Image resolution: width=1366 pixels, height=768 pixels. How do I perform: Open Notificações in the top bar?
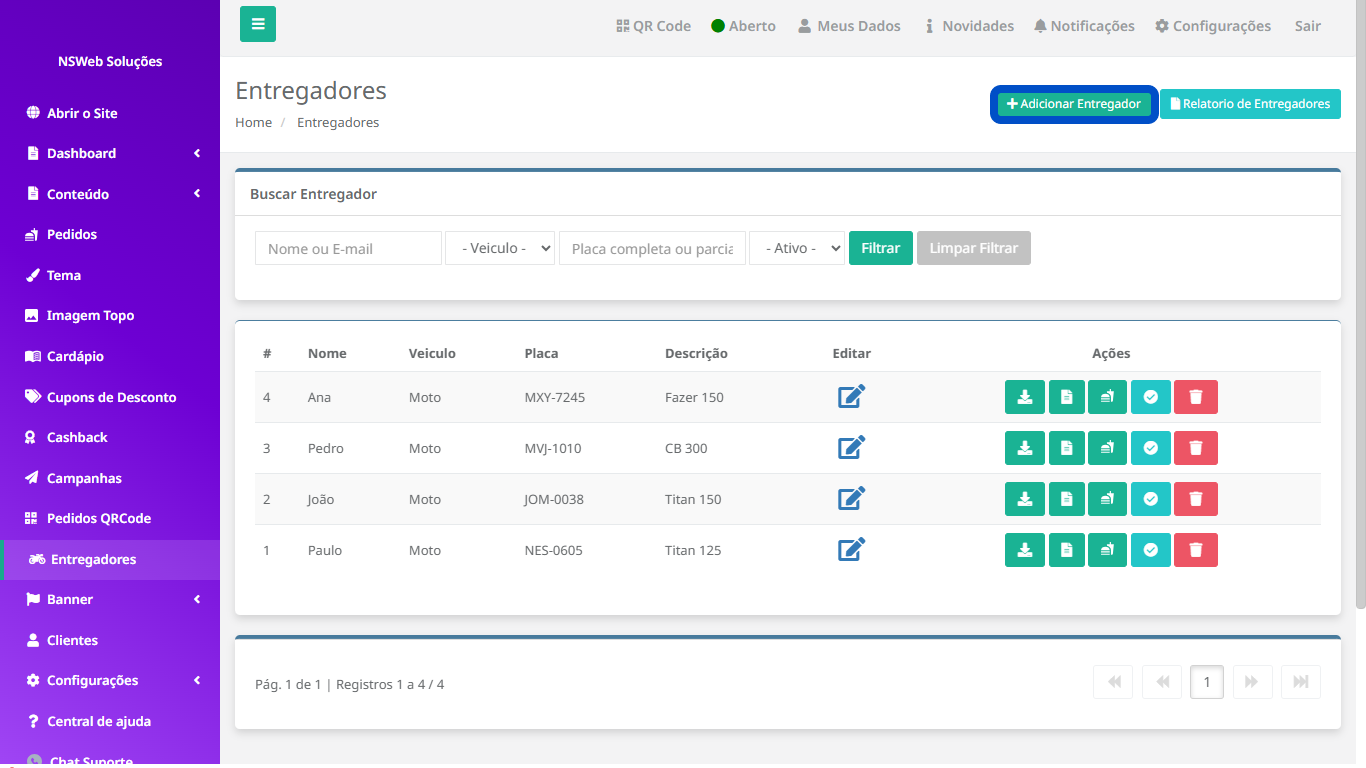point(1085,26)
